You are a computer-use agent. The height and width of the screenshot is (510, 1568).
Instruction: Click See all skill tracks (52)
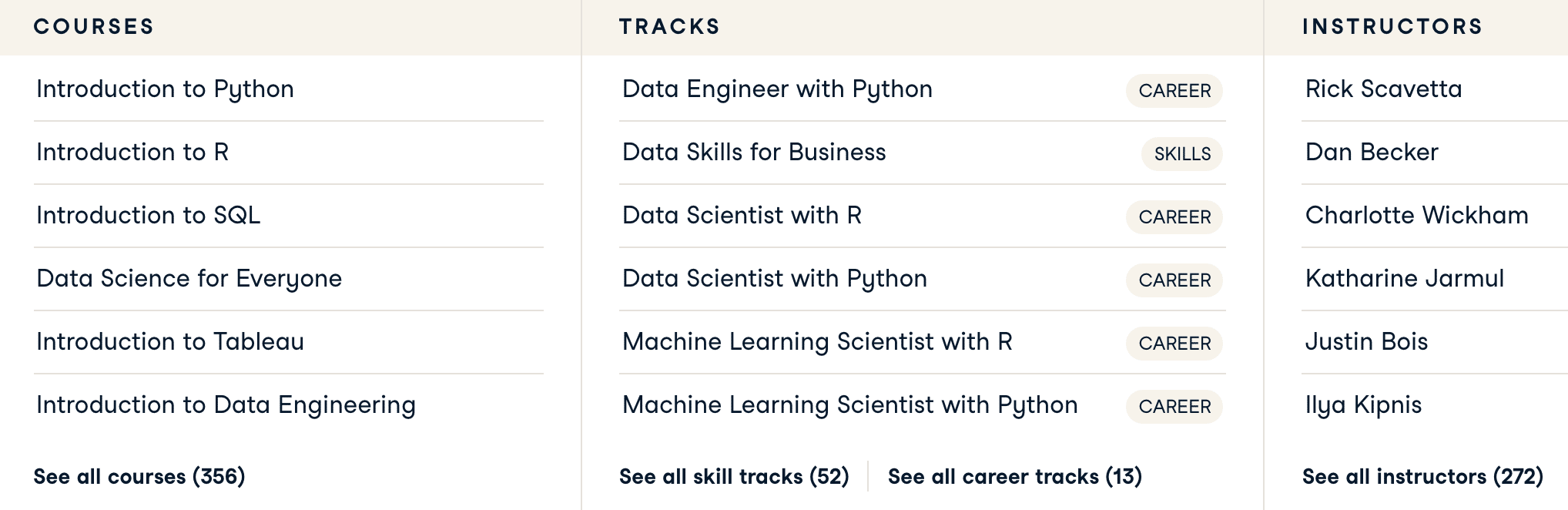(734, 477)
